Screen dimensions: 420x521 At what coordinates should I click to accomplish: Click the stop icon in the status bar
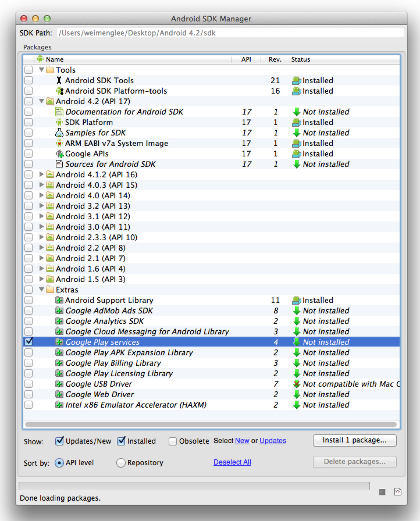pos(382,492)
